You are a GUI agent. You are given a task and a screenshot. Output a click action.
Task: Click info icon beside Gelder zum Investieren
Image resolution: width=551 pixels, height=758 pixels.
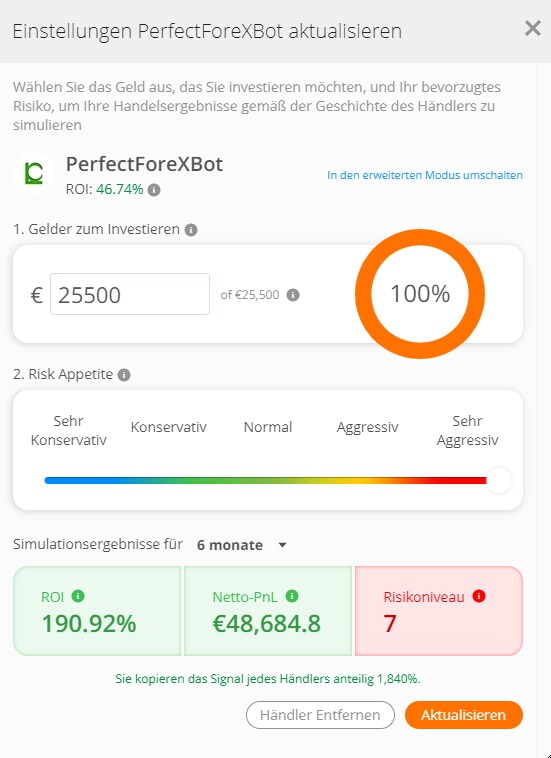click(x=191, y=230)
